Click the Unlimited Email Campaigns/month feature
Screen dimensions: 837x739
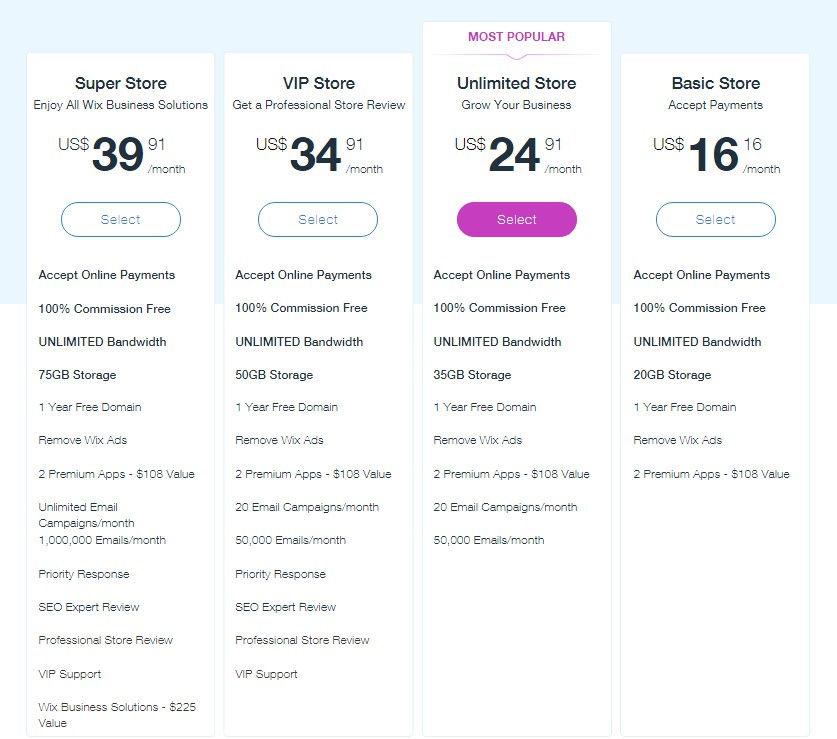coord(86,515)
